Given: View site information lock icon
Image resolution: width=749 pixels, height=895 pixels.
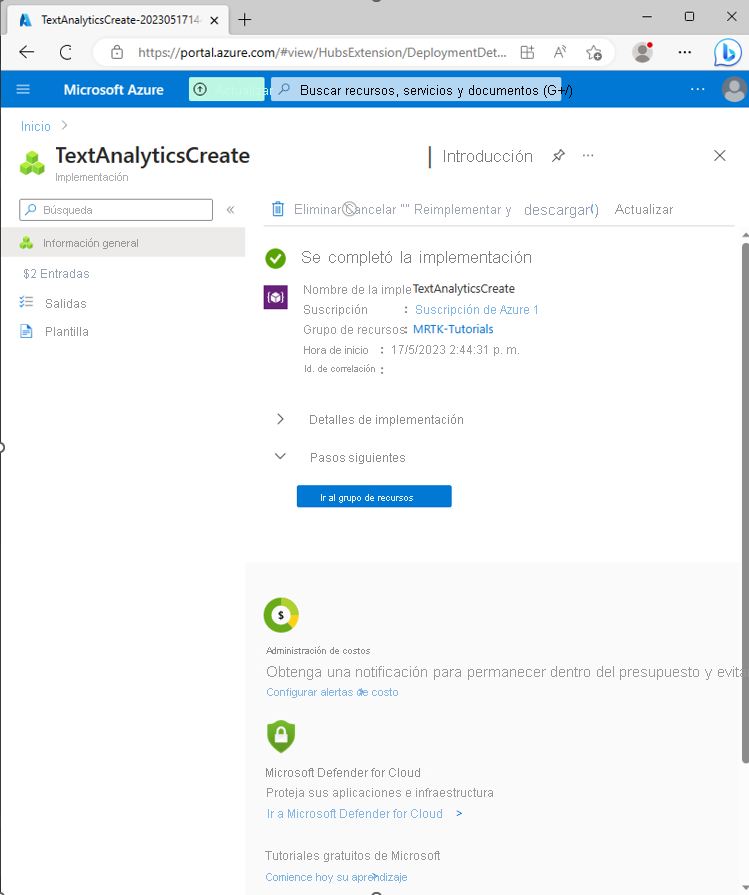Looking at the screenshot, I should click(117, 53).
